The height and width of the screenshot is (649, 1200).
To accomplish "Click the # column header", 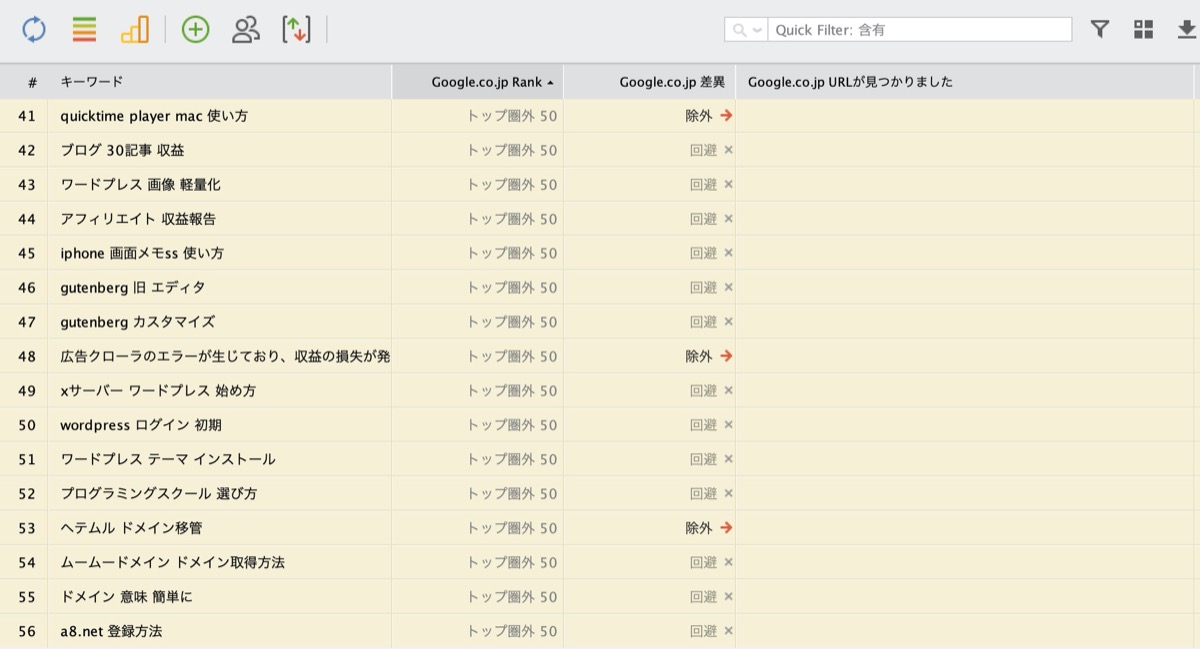I will [24, 82].
